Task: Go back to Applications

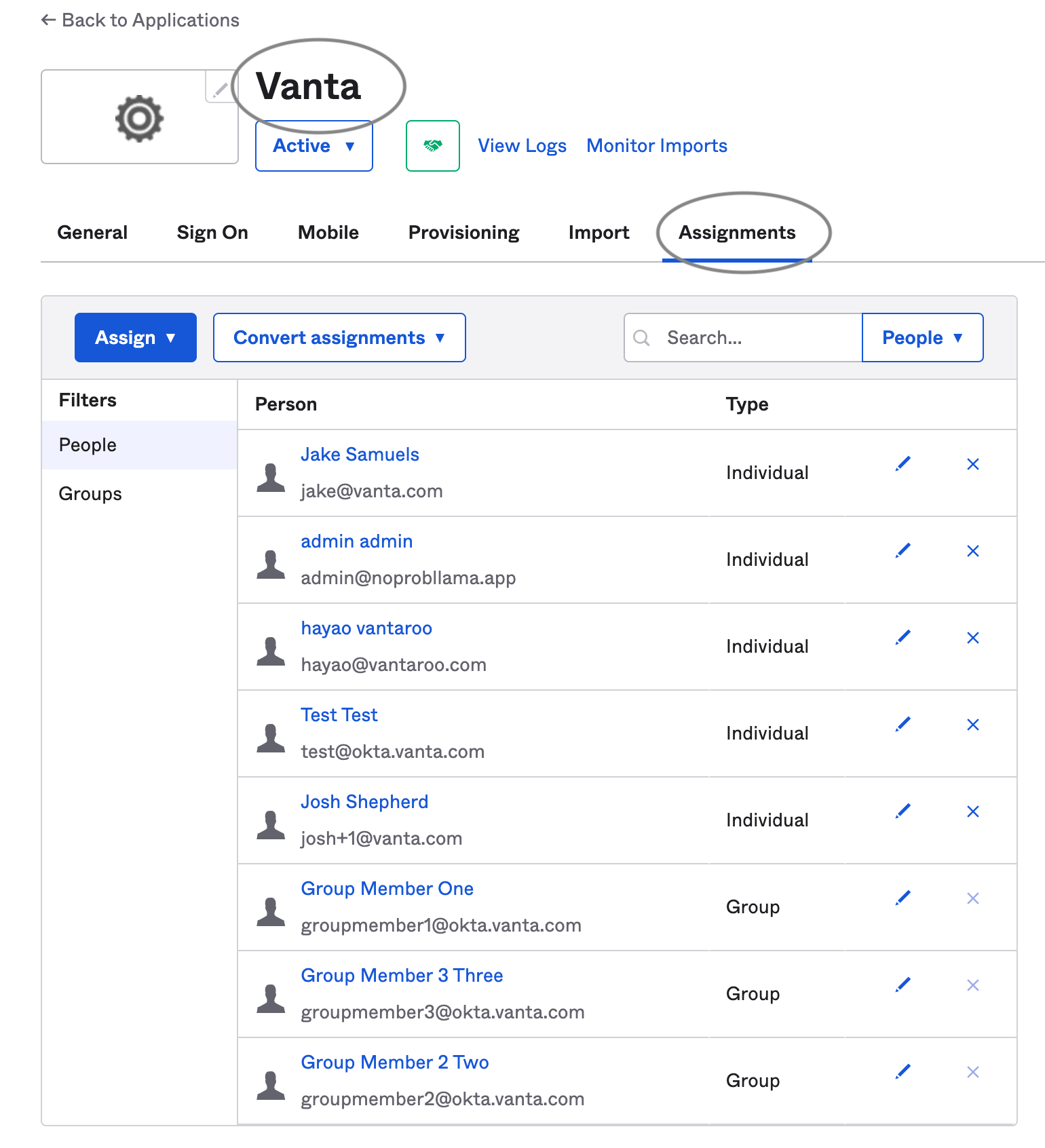Action: [x=140, y=20]
